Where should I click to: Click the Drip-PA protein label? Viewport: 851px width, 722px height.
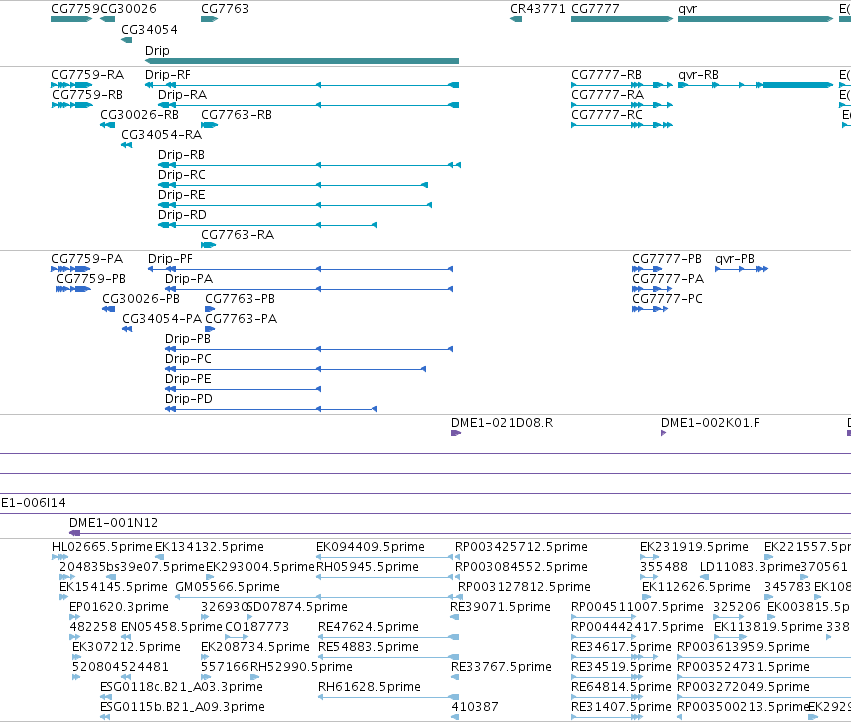pyautogui.click(x=189, y=278)
